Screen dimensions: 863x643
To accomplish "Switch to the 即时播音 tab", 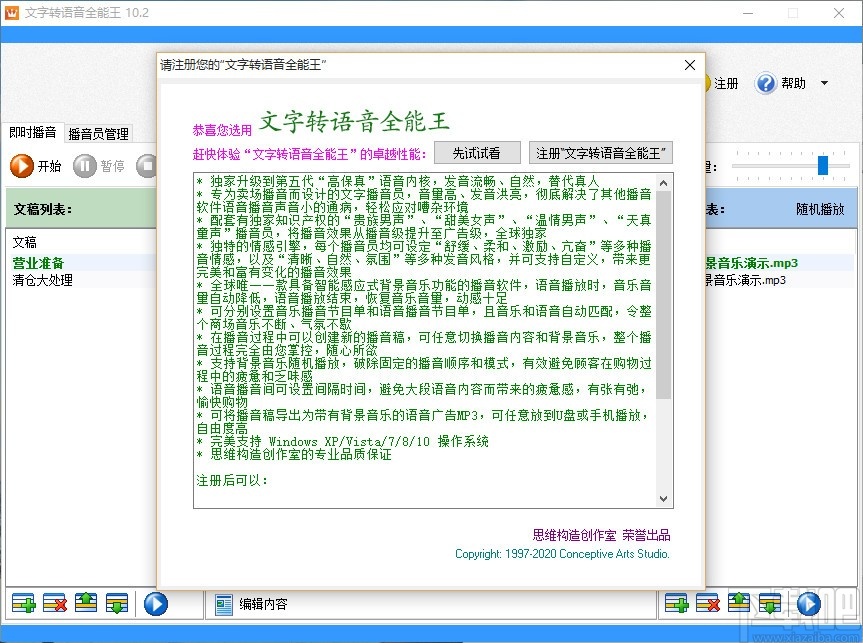I will (x=30, y=131).
